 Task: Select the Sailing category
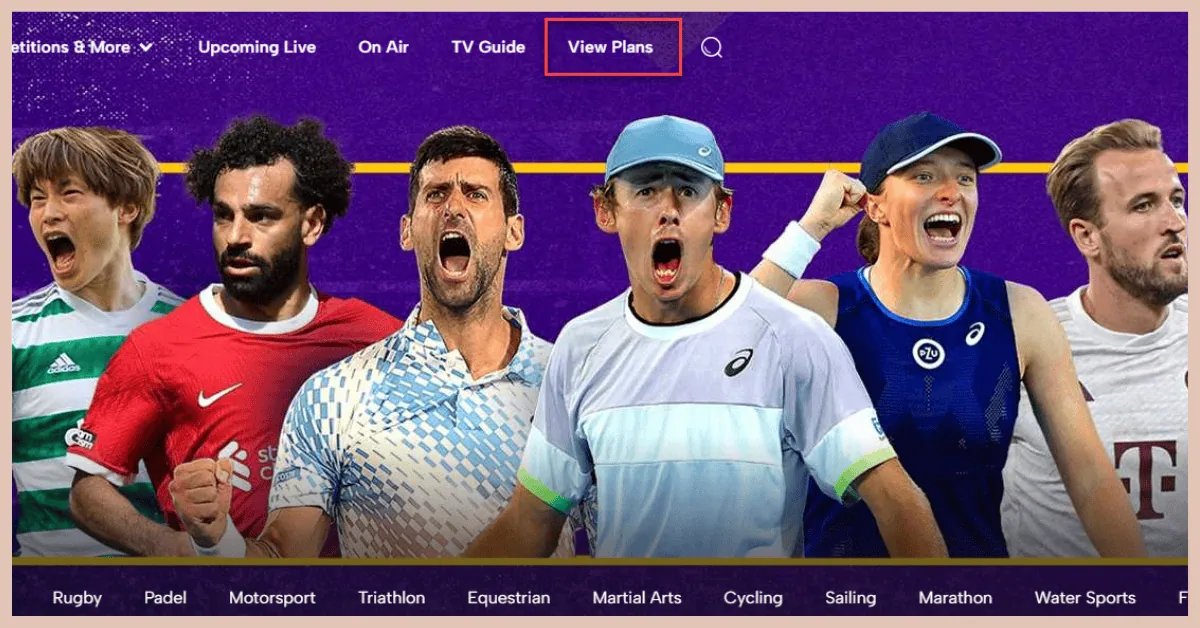pyautogui.click(x=851, y=598)
